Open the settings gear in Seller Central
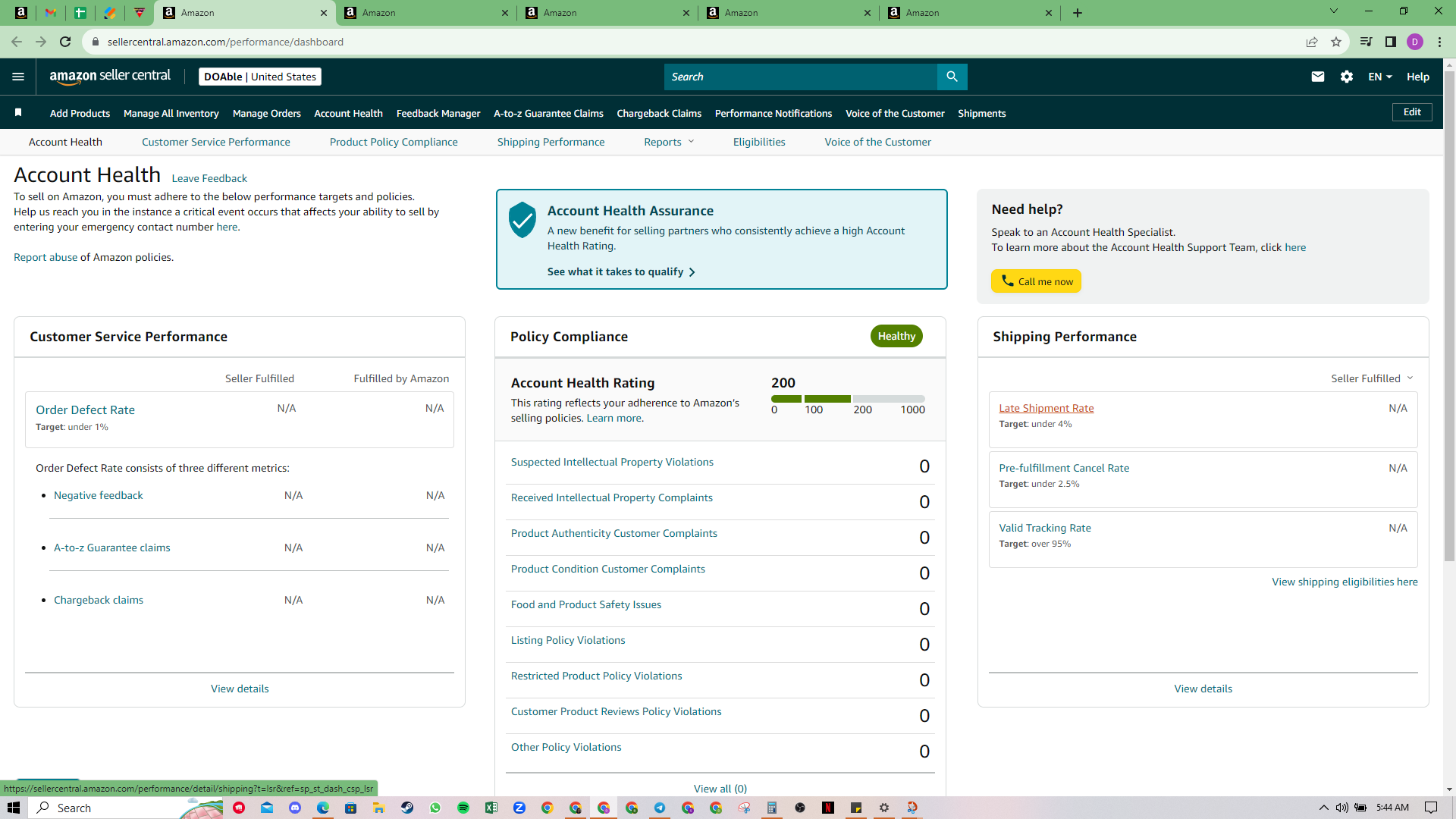 (x=1347, y=77)
